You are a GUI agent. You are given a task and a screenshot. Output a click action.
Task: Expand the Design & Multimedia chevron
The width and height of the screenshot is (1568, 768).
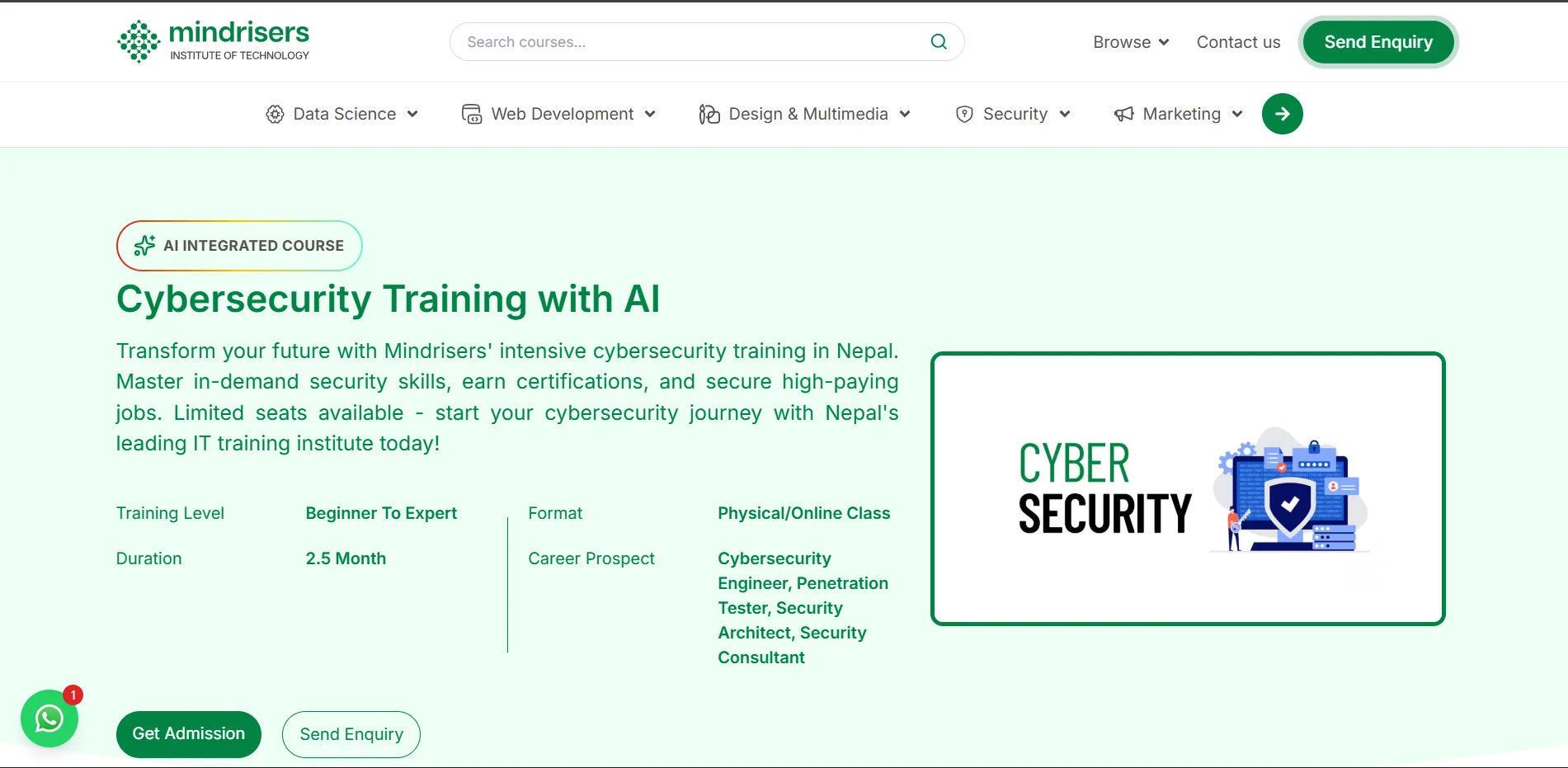905,114
